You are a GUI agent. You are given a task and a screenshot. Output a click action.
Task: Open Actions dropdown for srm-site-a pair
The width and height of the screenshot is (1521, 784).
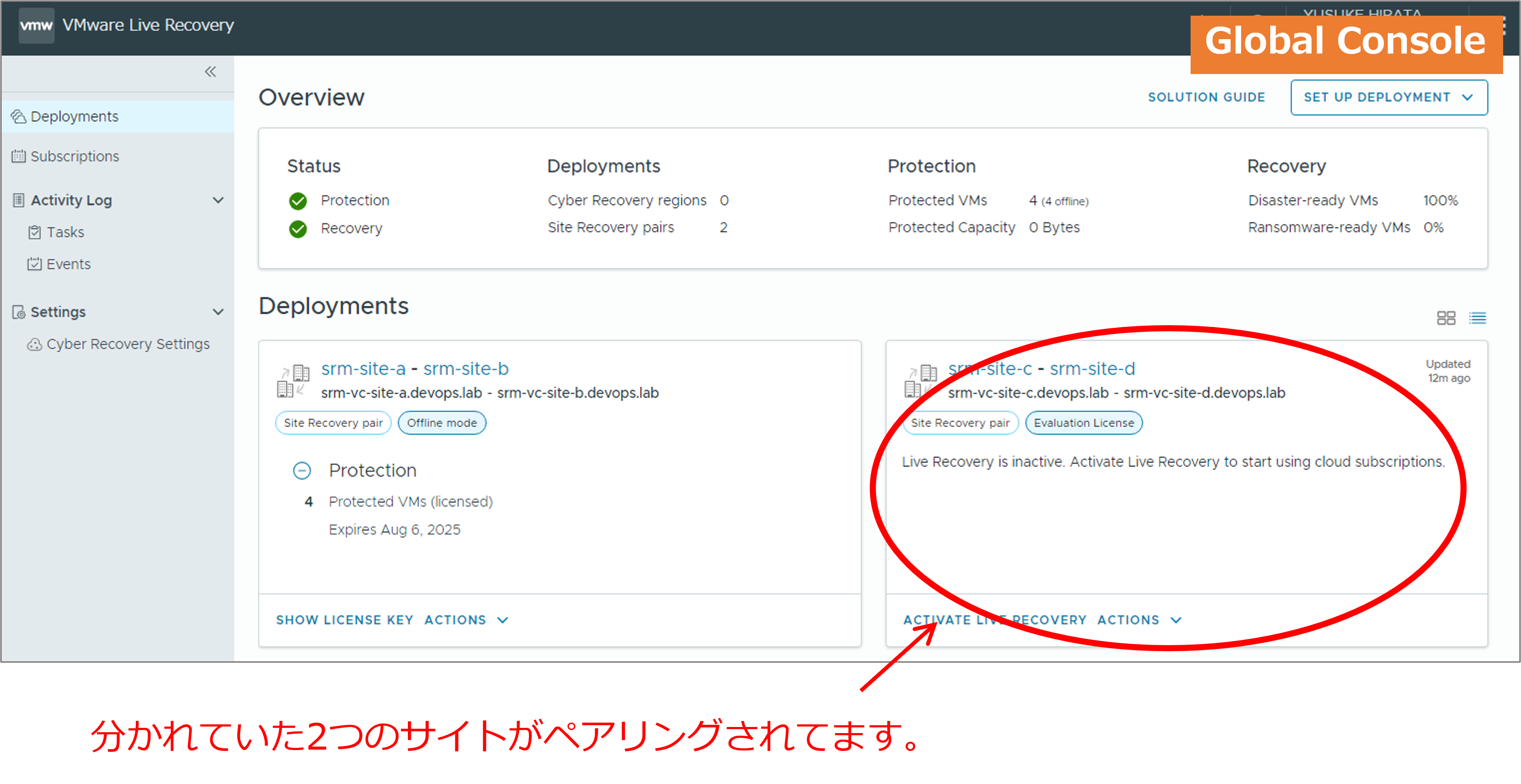click(467, 620)
